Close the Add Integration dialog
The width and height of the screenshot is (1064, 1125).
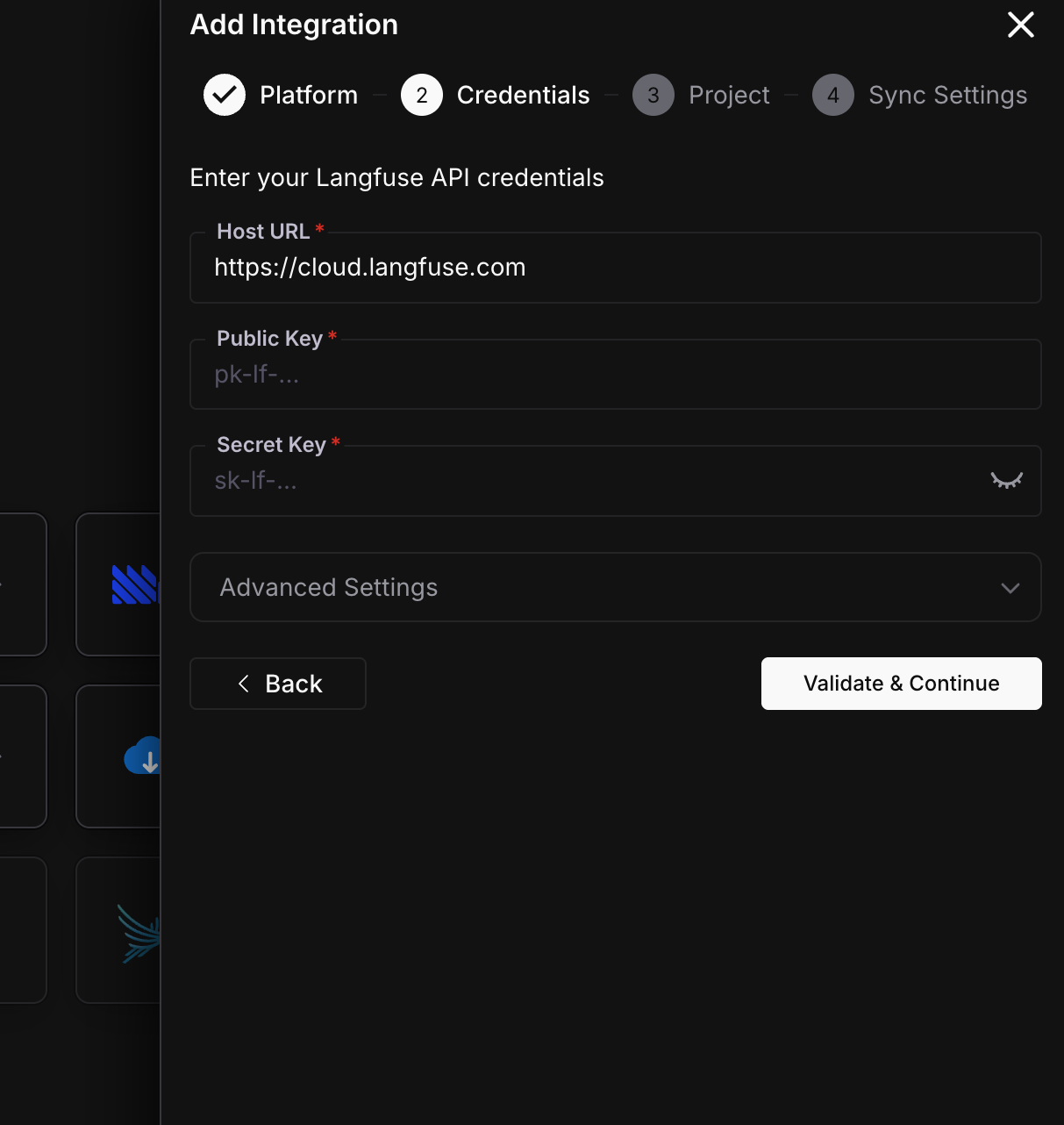coord(1020,25)
